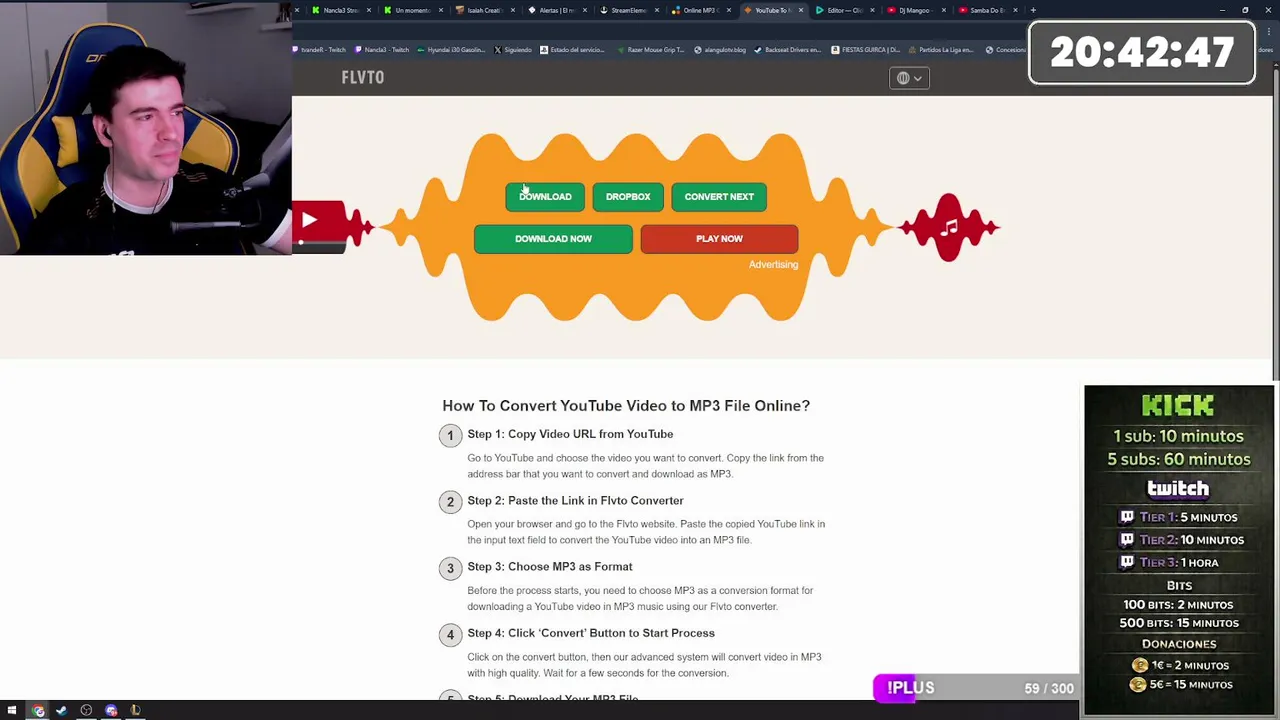Open the Backseat Drivers bookmark
Screen dimensions: 1280x720
point(788,50)
